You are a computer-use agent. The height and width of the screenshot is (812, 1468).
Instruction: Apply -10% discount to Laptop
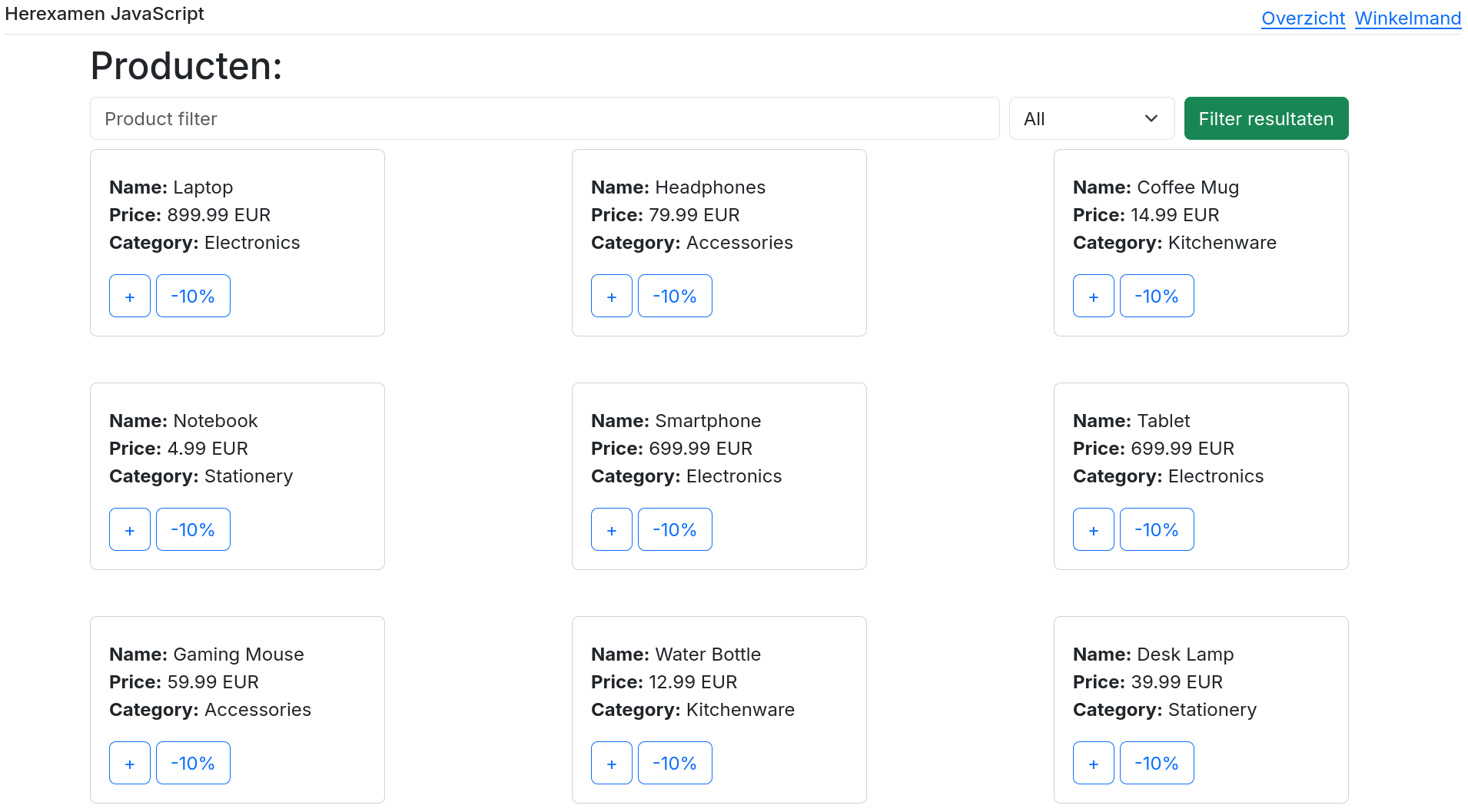point(193,297)
